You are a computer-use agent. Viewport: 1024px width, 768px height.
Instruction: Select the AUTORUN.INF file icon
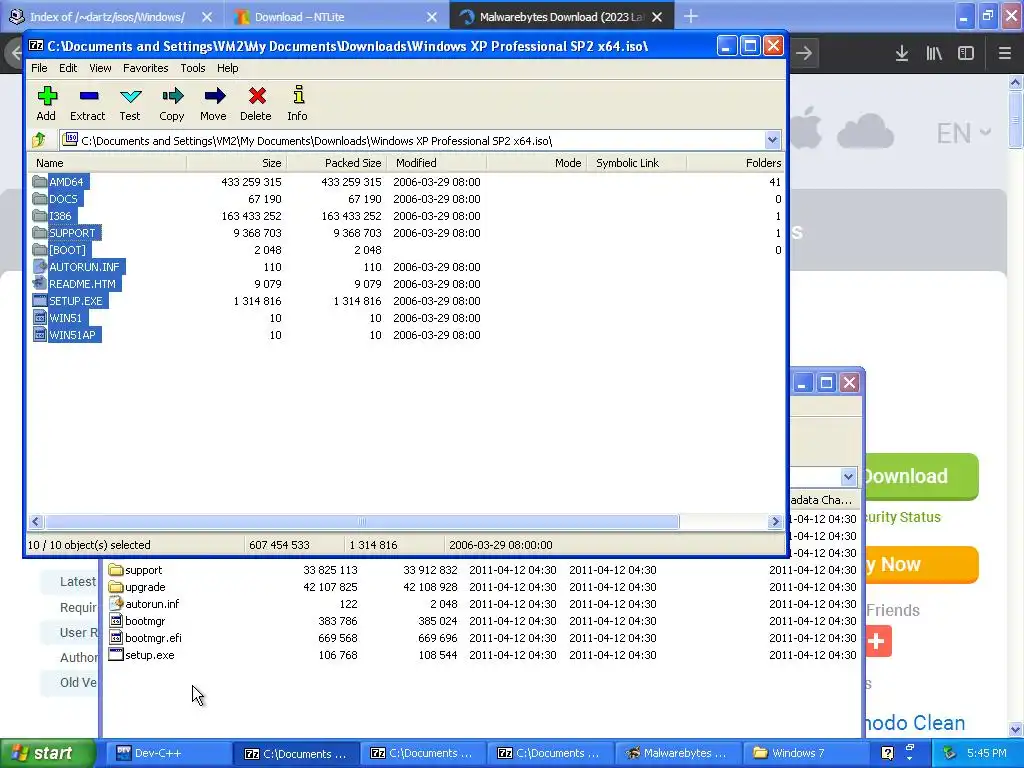(x=40, y=266)
